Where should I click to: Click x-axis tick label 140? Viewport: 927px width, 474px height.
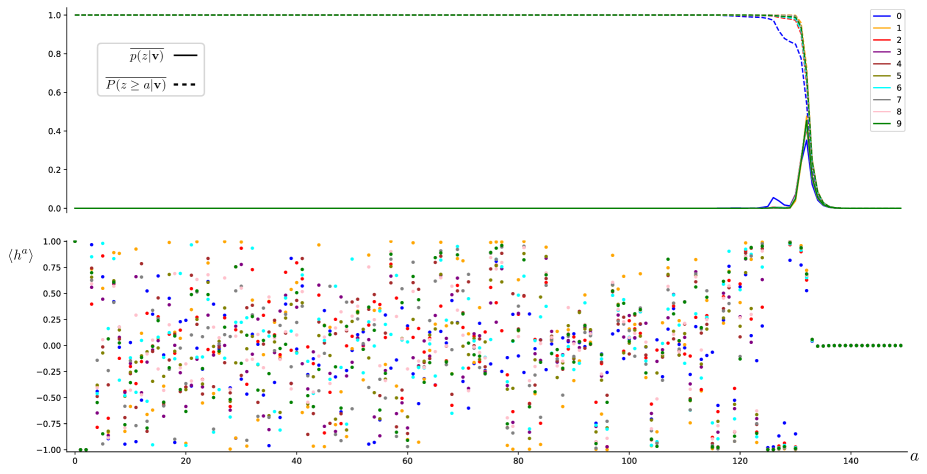[851, 460]
